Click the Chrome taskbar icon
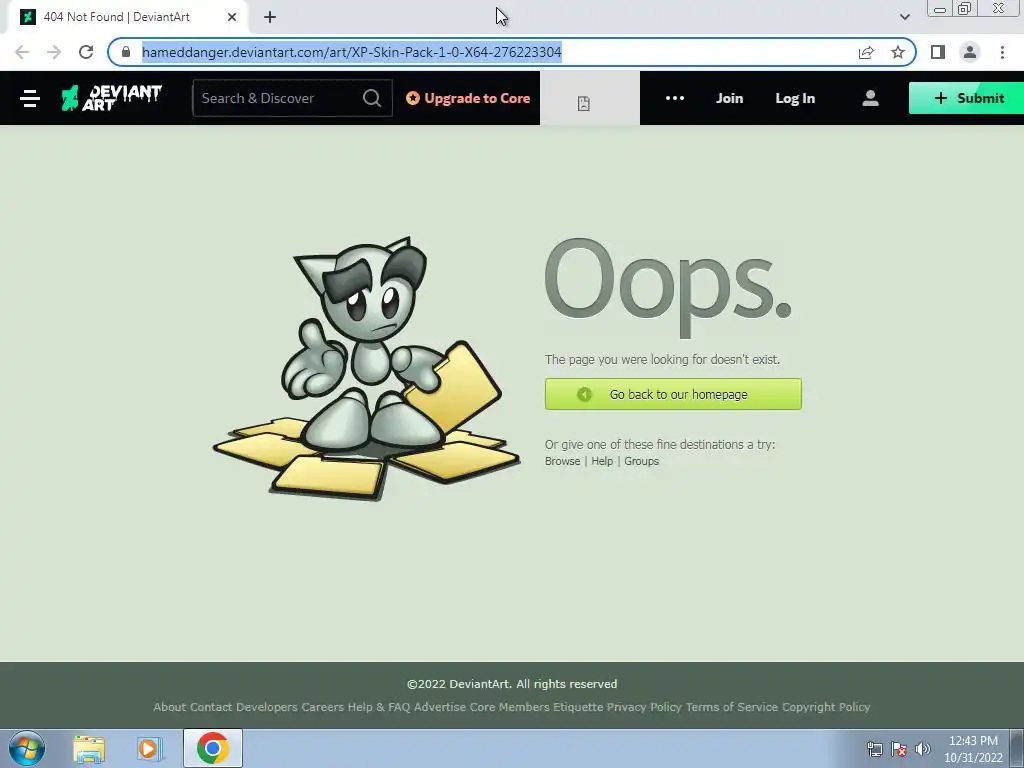The image size is (1024, 768). (212, 748)
